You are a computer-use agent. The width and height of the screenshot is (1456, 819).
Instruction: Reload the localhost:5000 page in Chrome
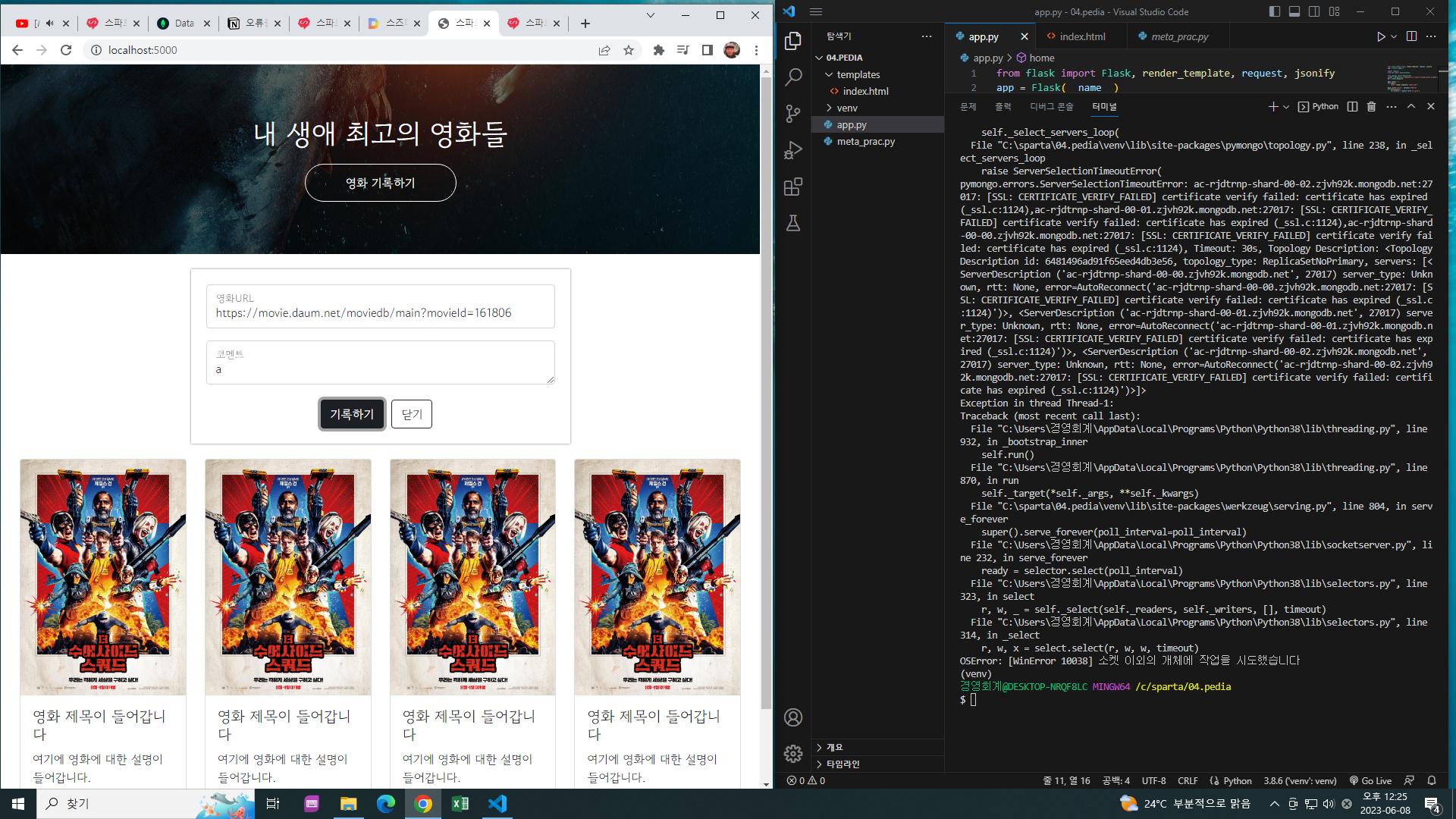[x=66, y=50]
